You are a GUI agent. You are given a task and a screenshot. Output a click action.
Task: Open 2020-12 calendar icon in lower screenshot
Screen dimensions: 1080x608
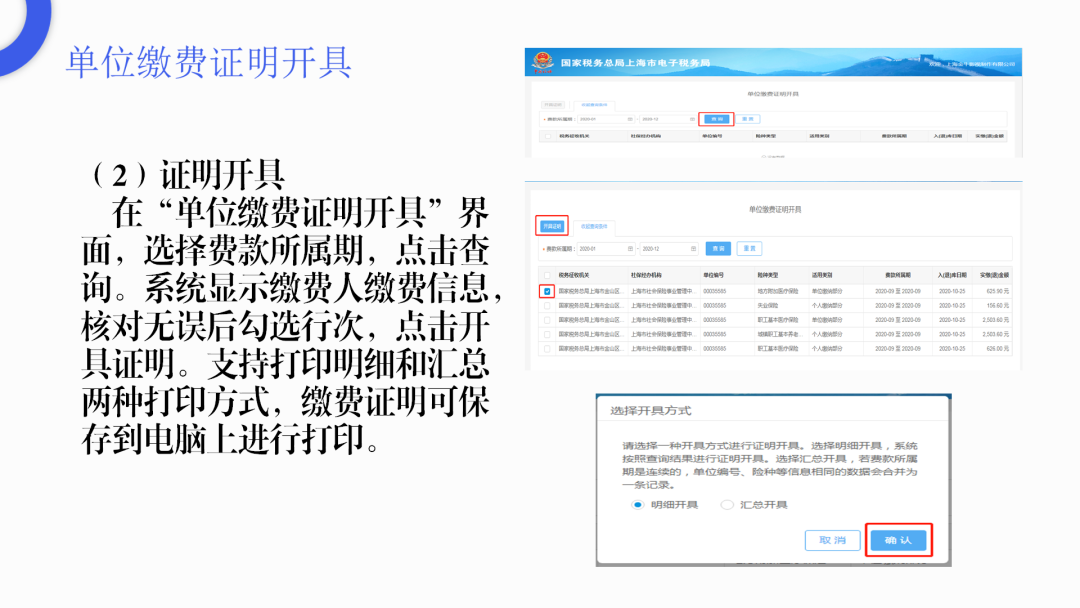693,249
